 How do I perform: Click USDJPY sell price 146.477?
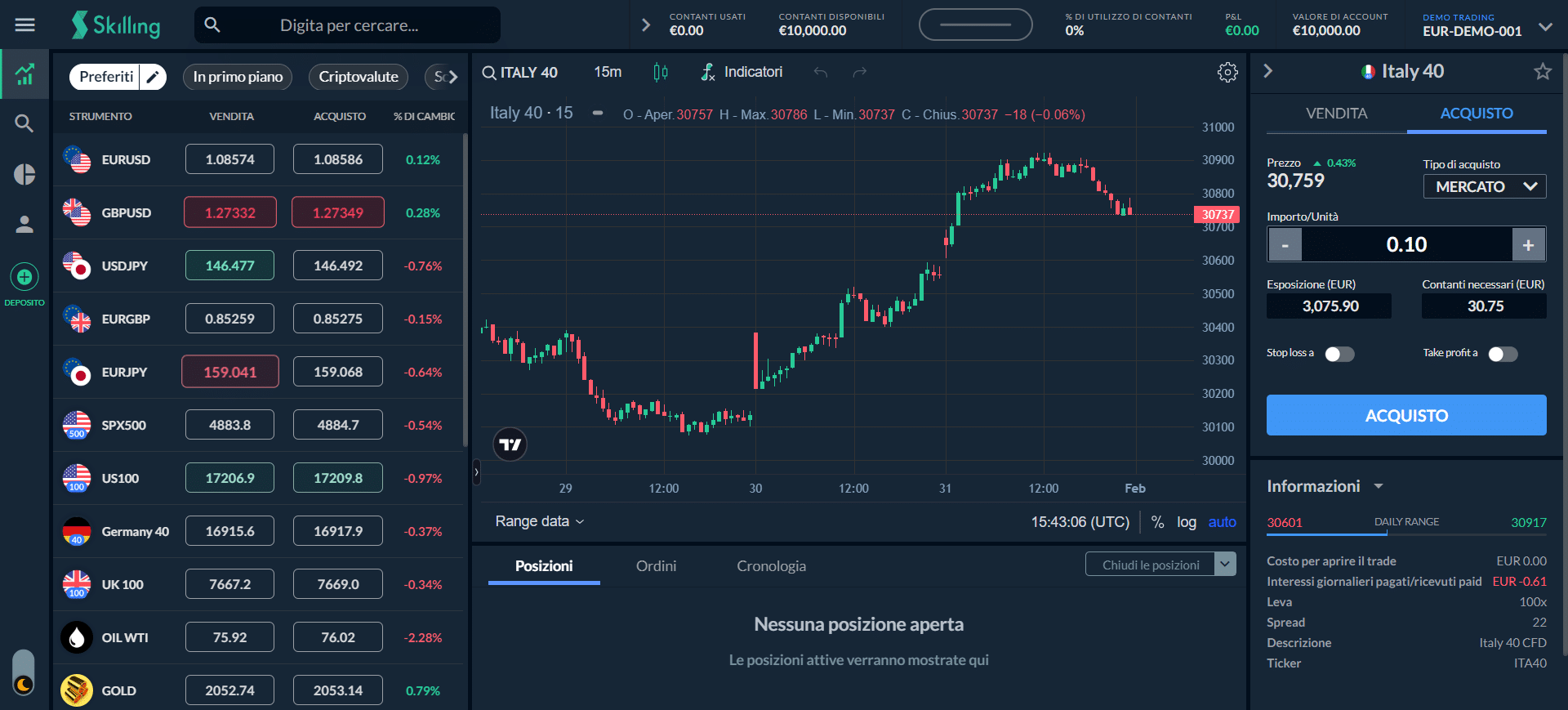229,266
